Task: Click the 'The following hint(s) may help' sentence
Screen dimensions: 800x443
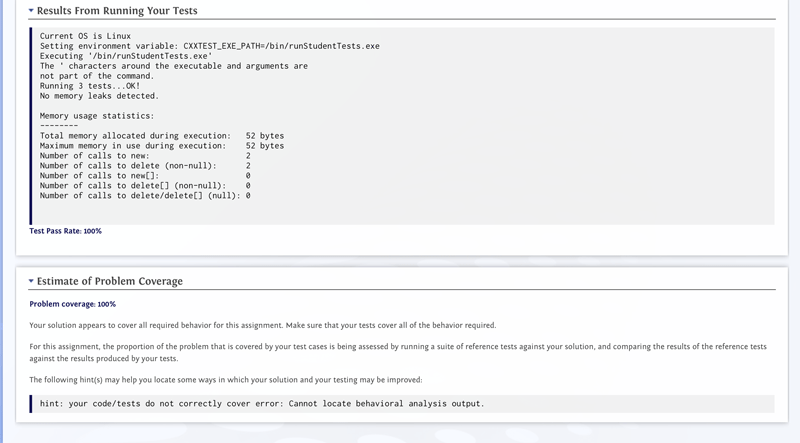Action: pos(226,380)
